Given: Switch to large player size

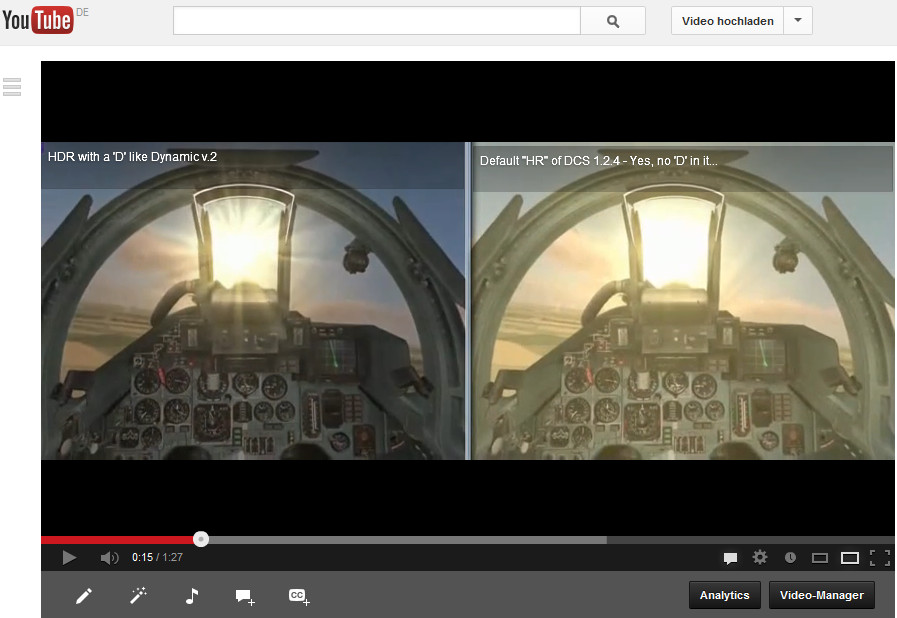Looking at the screenshot, I should tap(850, 558).
